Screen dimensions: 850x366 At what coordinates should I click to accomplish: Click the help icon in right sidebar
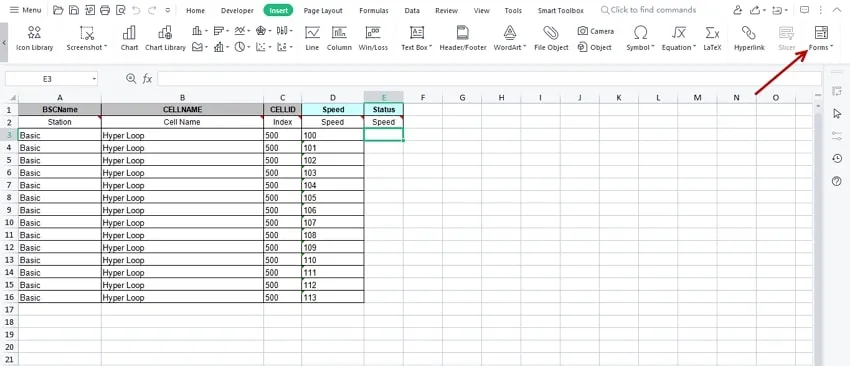(x=836, y=181)
